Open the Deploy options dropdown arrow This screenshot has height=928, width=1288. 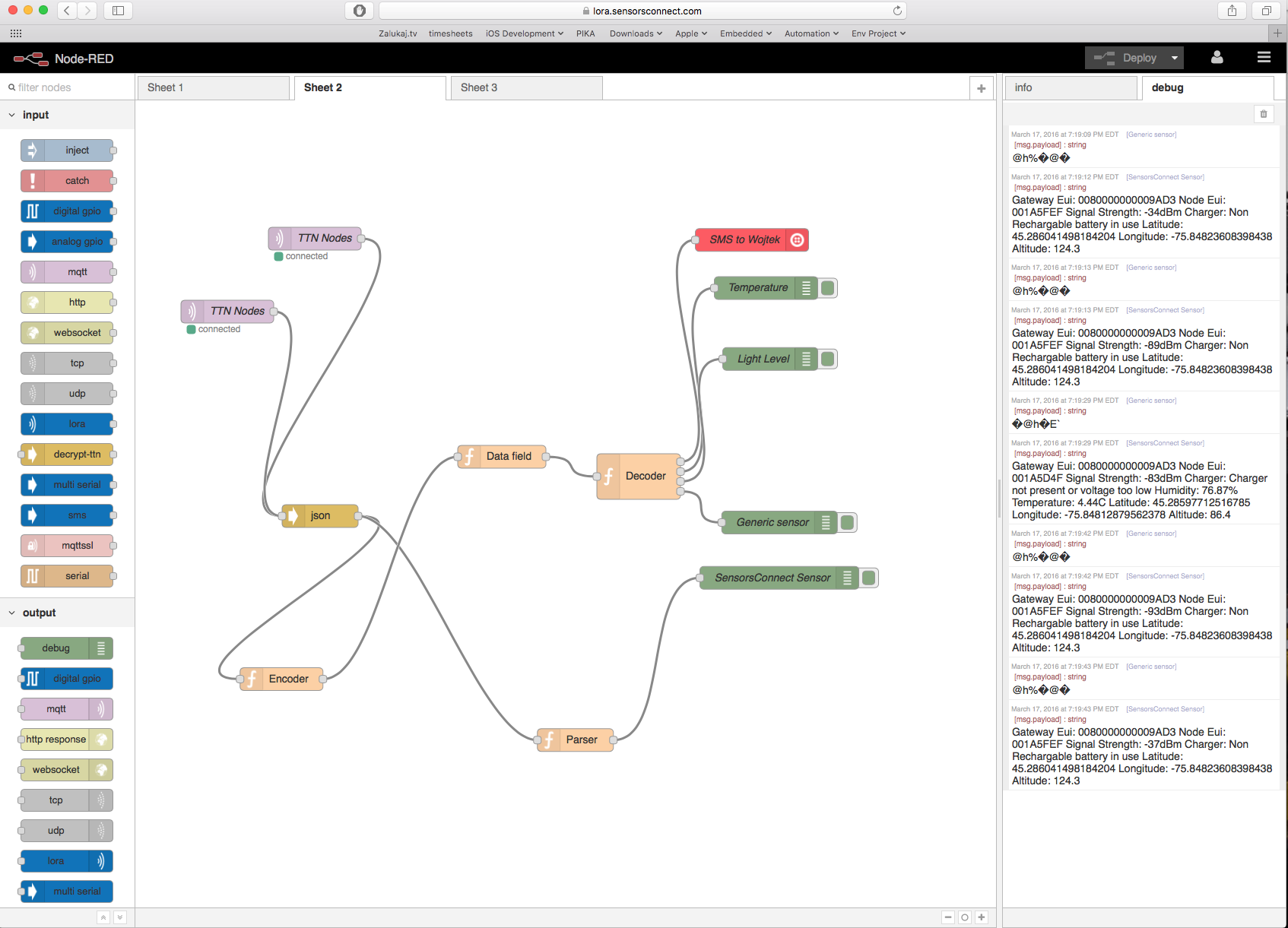[1175, 58]
